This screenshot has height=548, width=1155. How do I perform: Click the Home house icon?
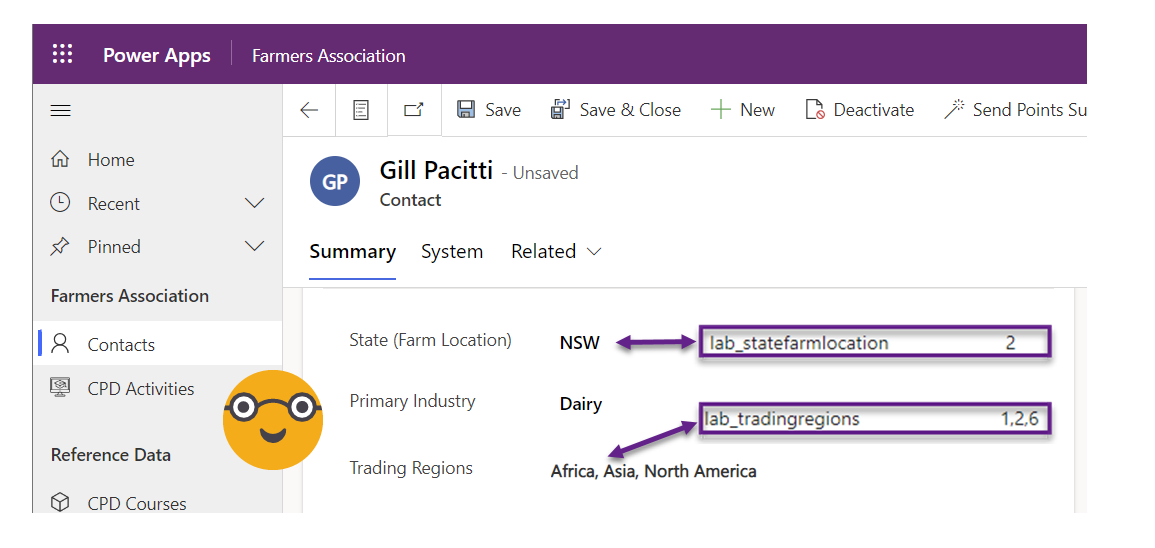point(60,159)
